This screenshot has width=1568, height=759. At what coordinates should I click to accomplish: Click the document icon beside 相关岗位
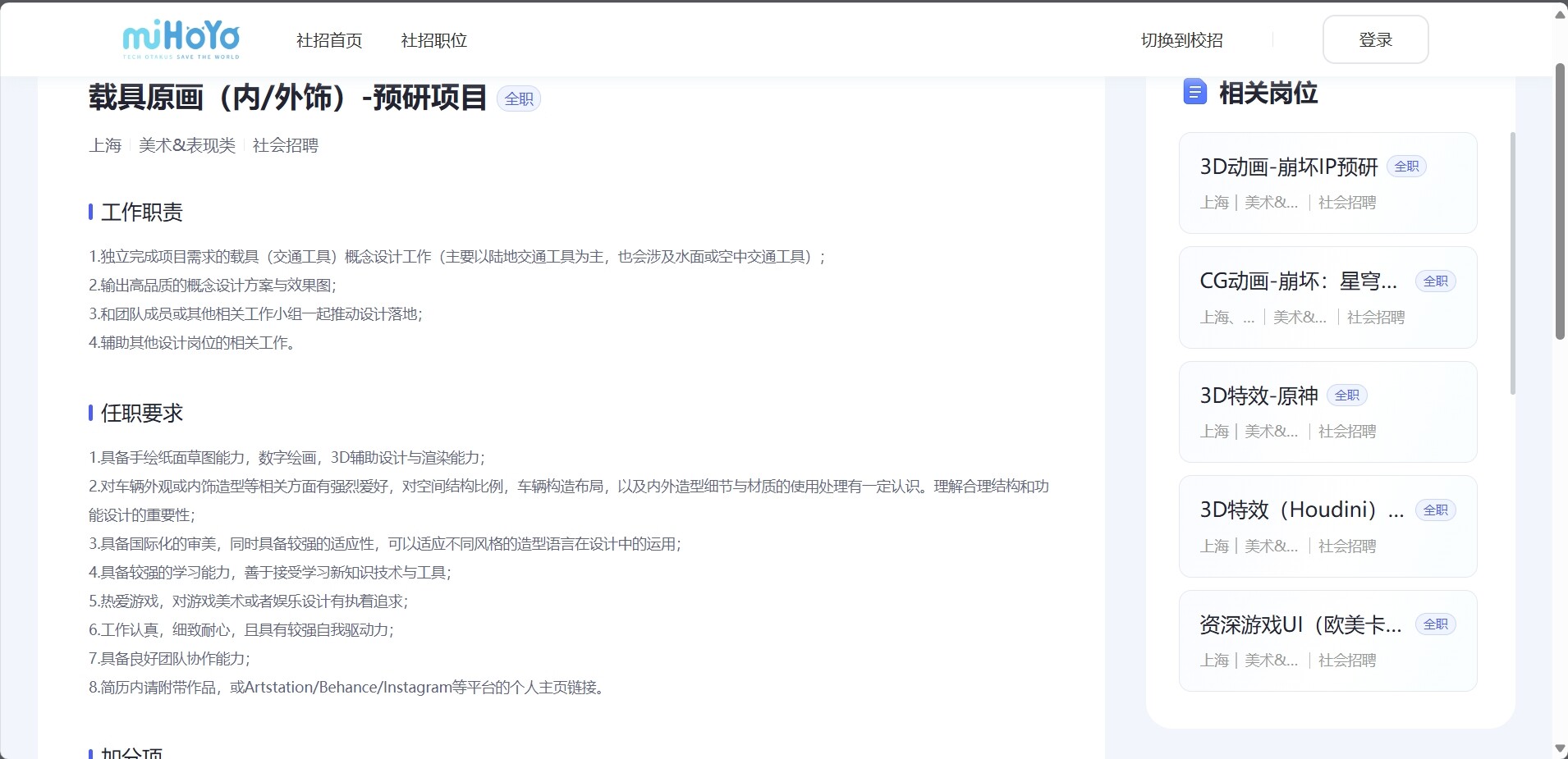pyautogui.click(x=1194, y=92)
